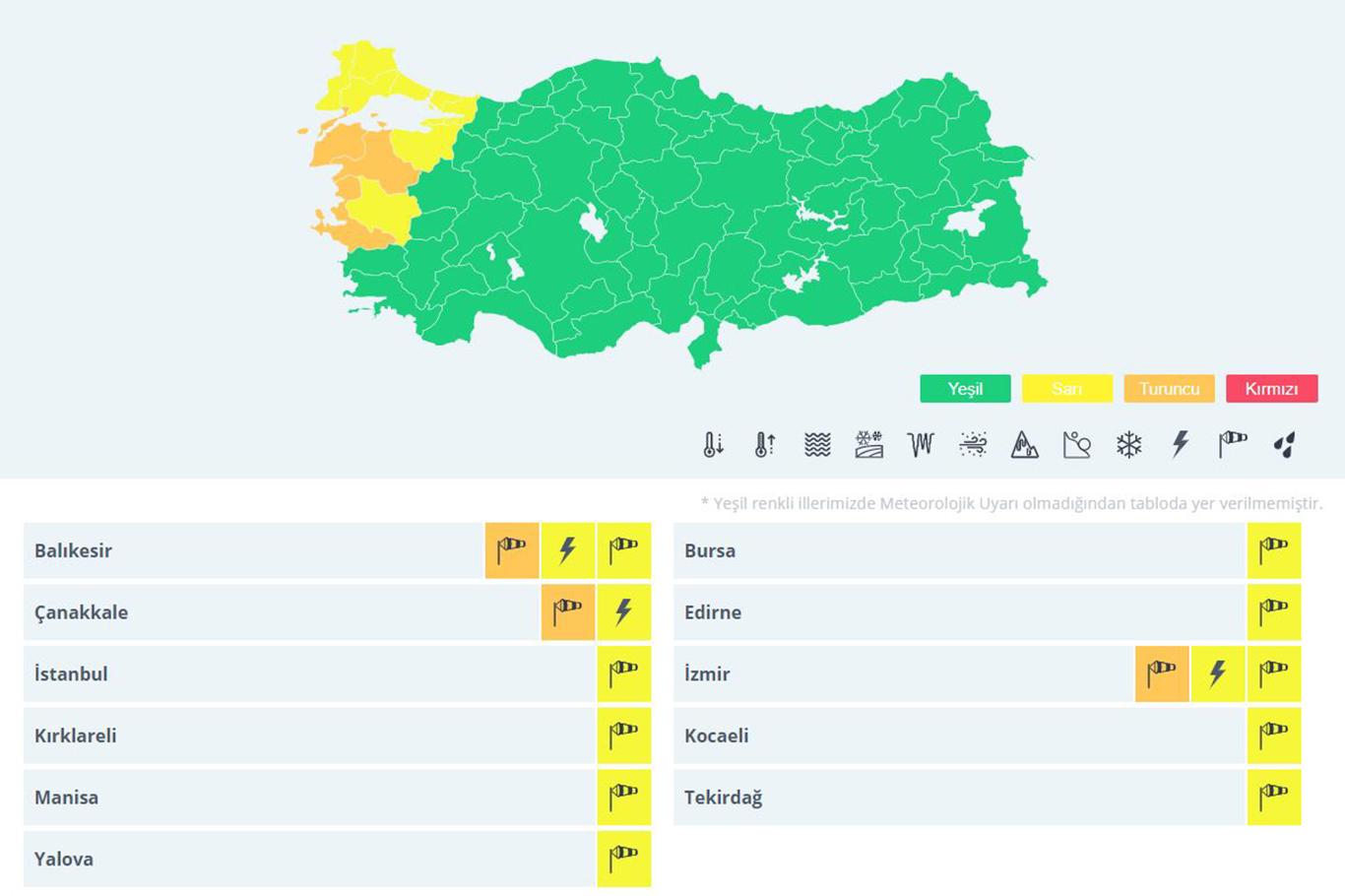Open Edirne's yellow wind warning
The image size is (1345, 896).
click(x=1274, y=612)
